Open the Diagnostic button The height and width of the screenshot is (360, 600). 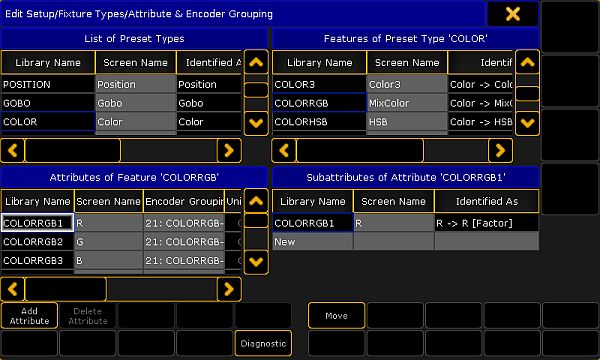(263, 344)
